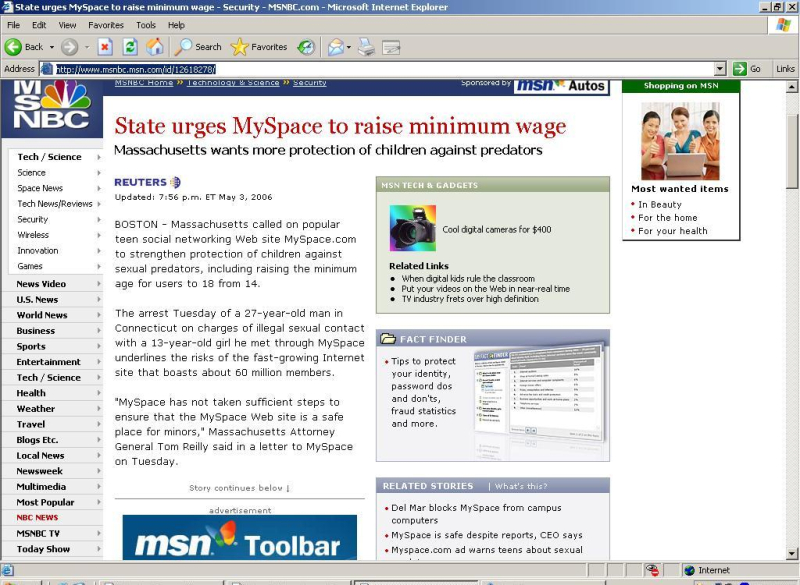Image resolution: width=800 pixels, height=585 pixels.
Task: Open the View menu
Action: (x=67, y=25)
